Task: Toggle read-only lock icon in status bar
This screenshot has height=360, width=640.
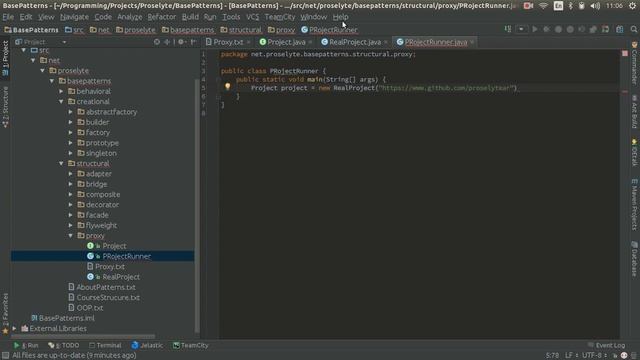Action: coord(615,356)
